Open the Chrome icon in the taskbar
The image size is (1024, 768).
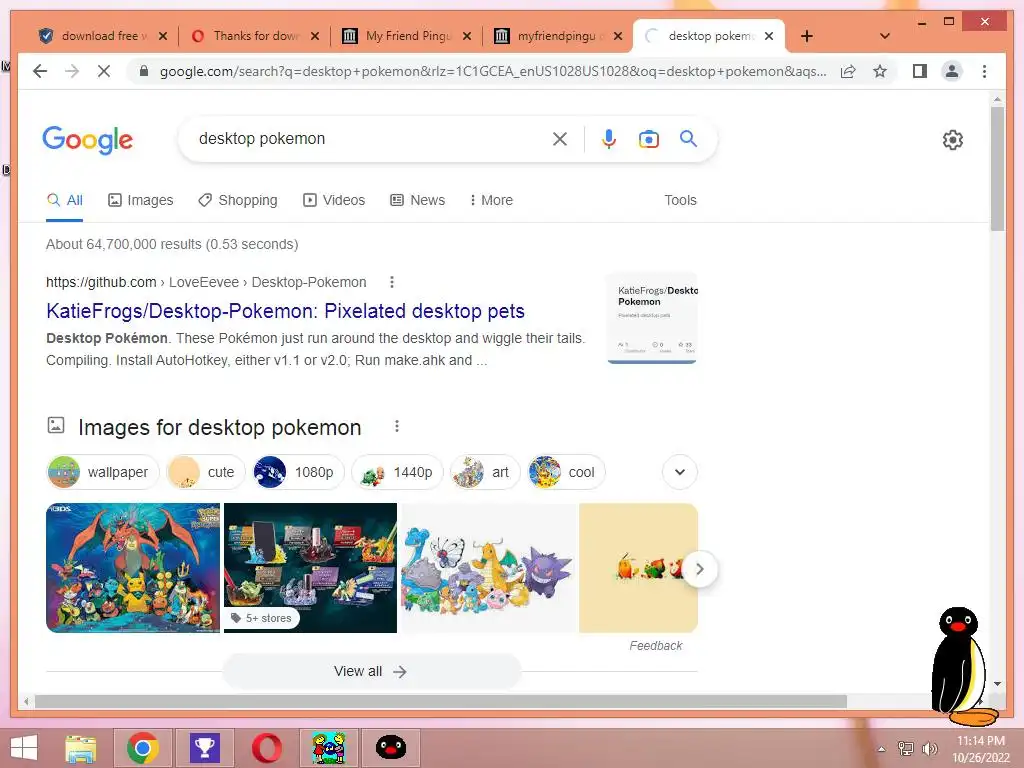(143, 748)
